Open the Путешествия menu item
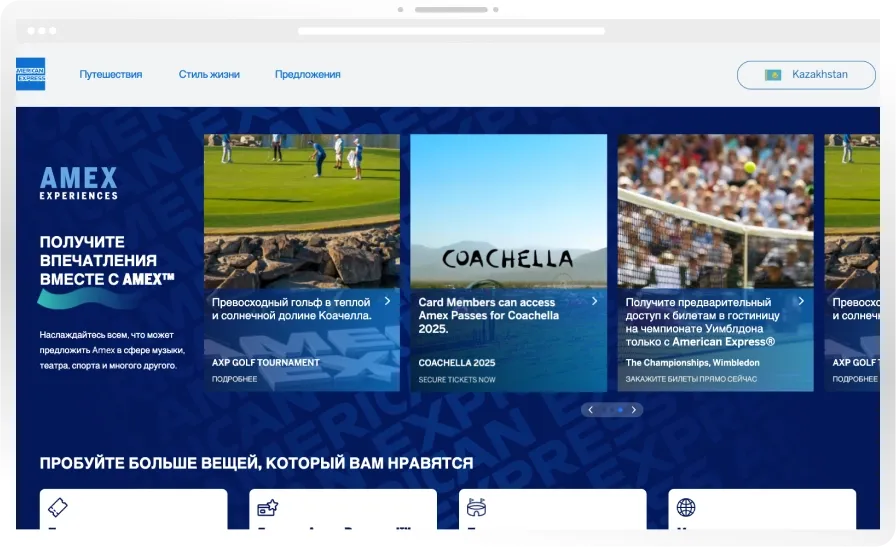The image size is (896, 547). click(x=111, y=74)
